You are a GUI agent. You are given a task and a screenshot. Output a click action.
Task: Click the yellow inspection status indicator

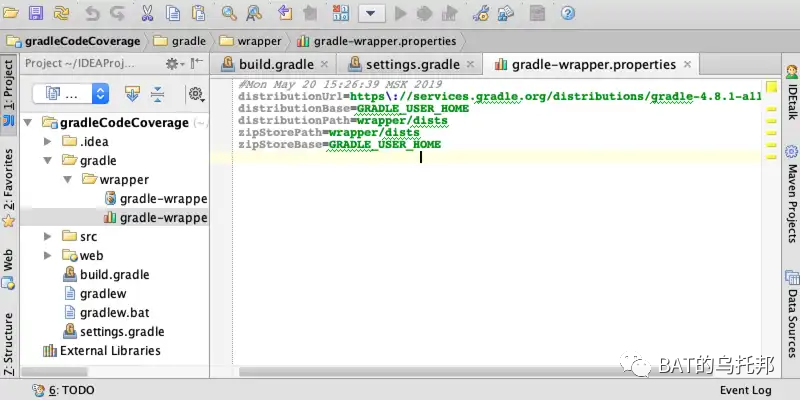click(771, 87)
